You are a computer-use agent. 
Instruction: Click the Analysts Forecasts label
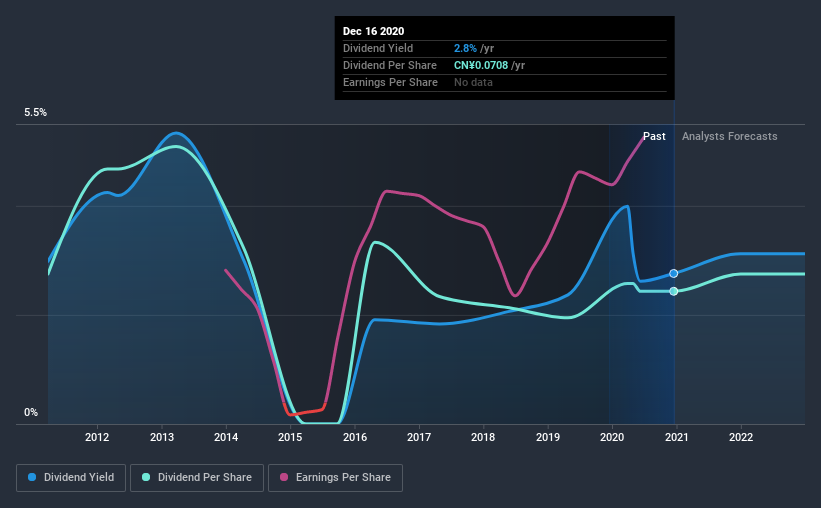(729, 136)
